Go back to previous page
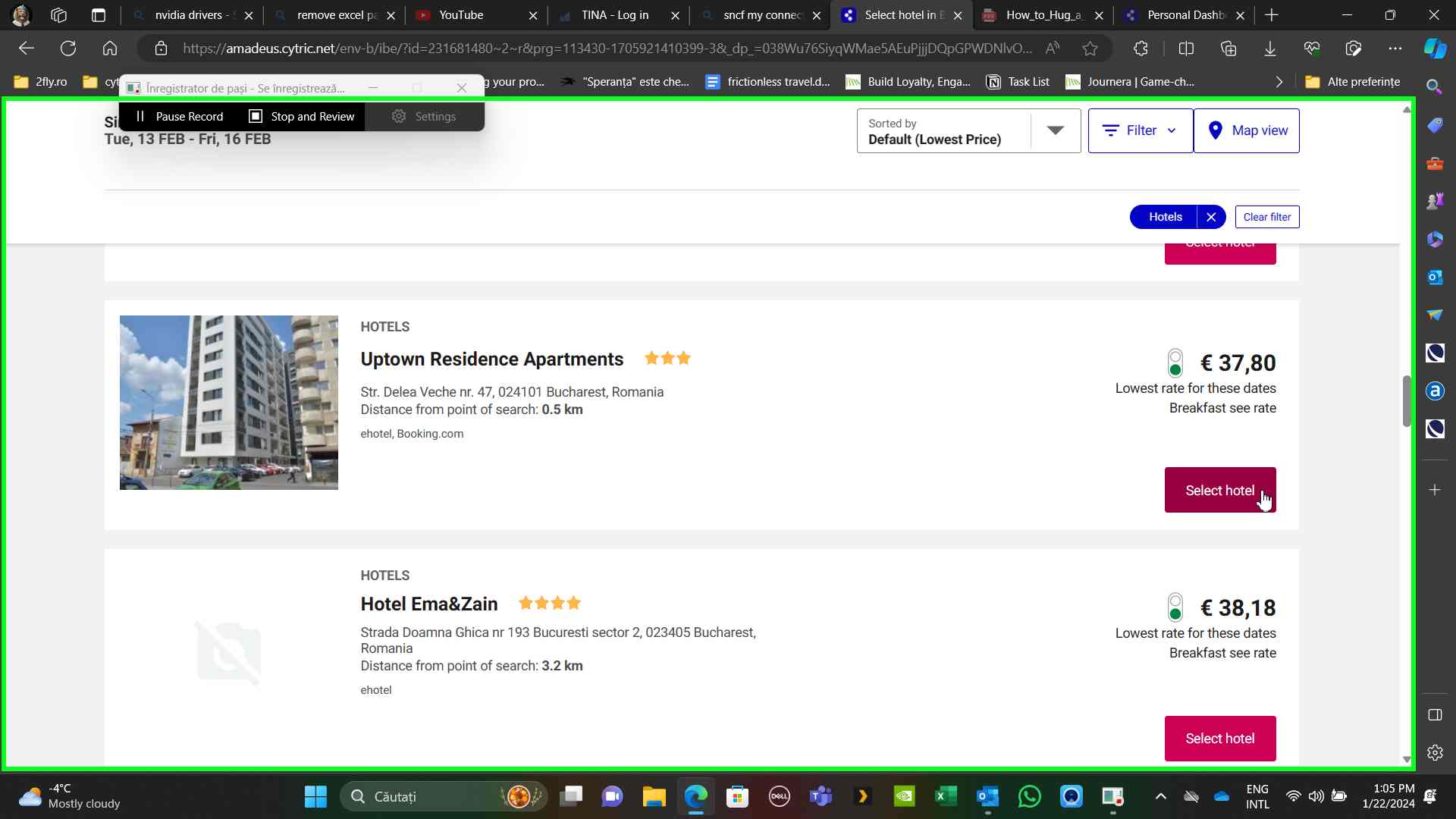Screen dimensions: 1456x819 (x=27, y=49)
